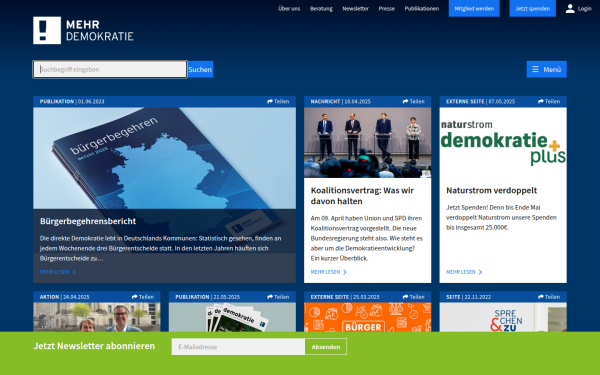Image resolution: width=600 pixels, height=375 pixels.
Task: Click the Bürgerbegehrensbericht headline
Action: click(x=88, y=221)
